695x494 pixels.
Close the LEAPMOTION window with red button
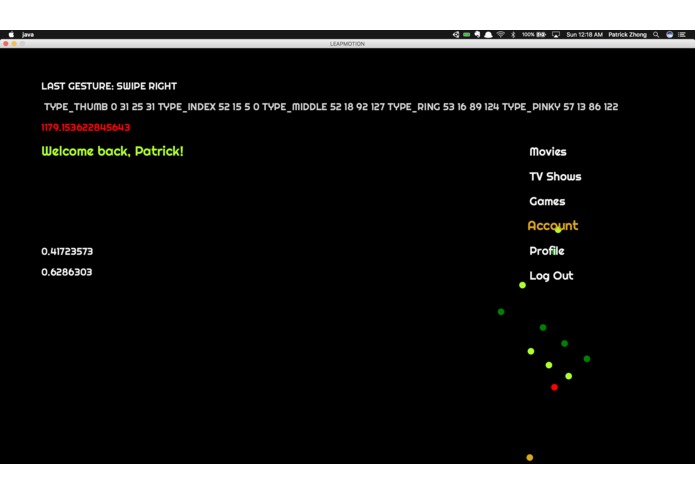click(6, 44)
